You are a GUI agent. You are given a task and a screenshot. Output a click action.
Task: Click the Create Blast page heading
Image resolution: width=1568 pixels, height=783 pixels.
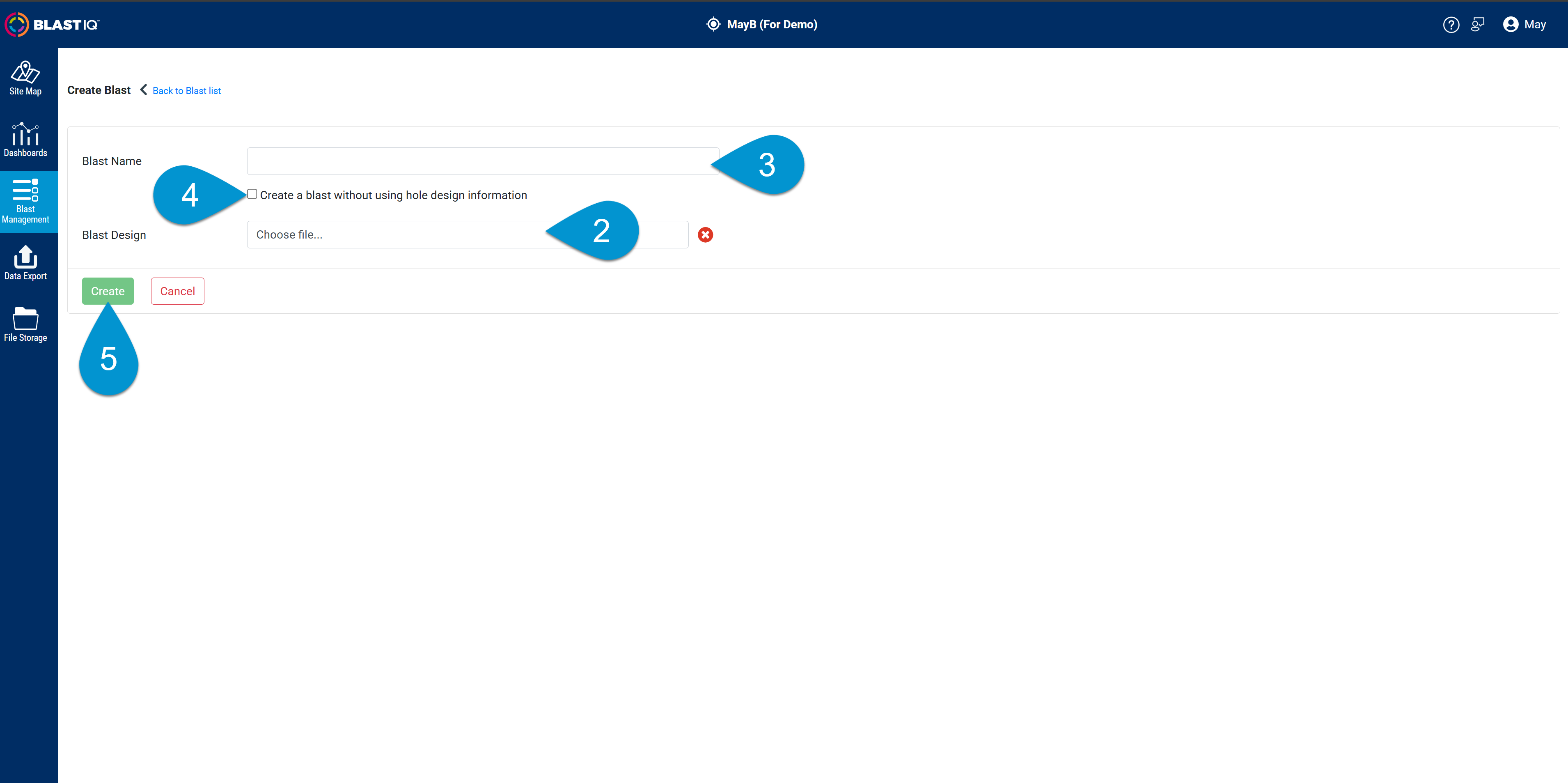(99, 90)
